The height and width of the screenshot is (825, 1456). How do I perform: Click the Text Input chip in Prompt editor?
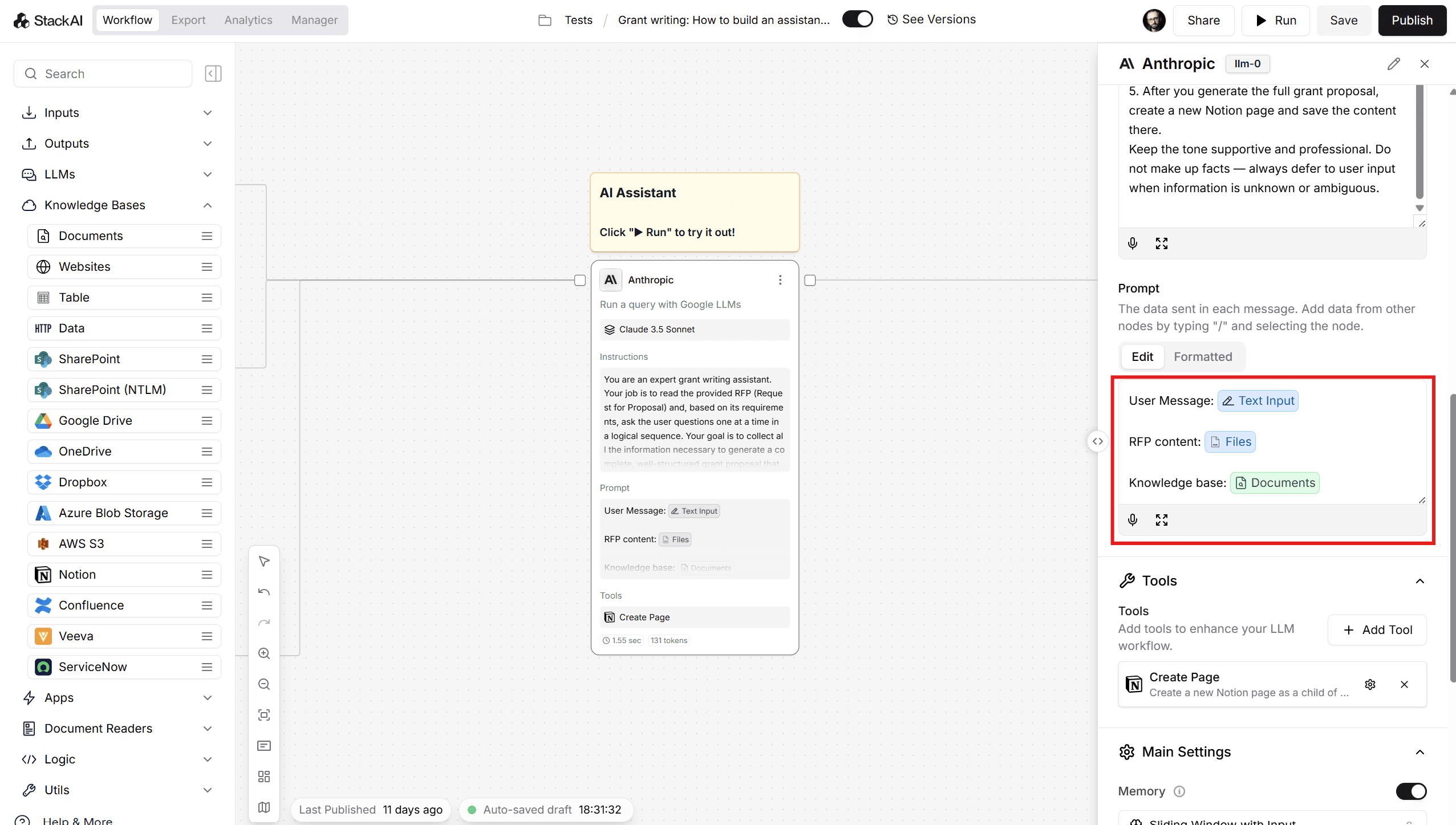click(1258, 401)
